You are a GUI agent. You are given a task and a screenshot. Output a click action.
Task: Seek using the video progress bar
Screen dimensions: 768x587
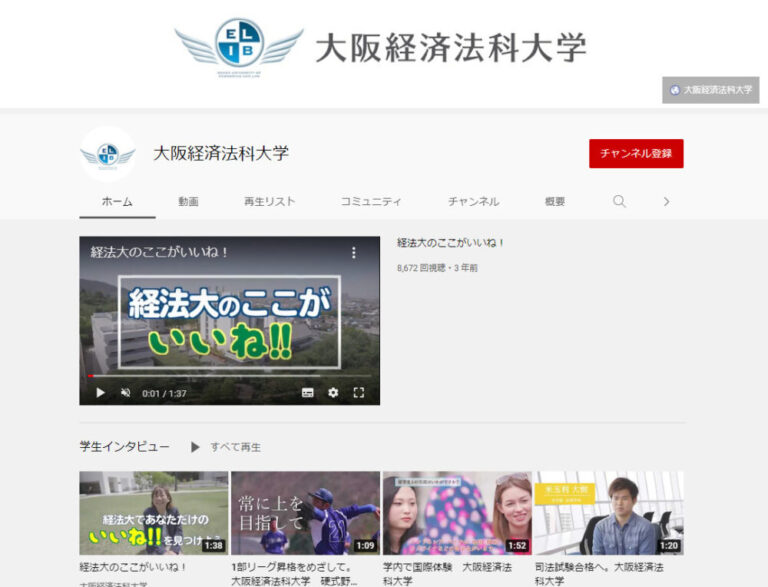coord(229,377)
